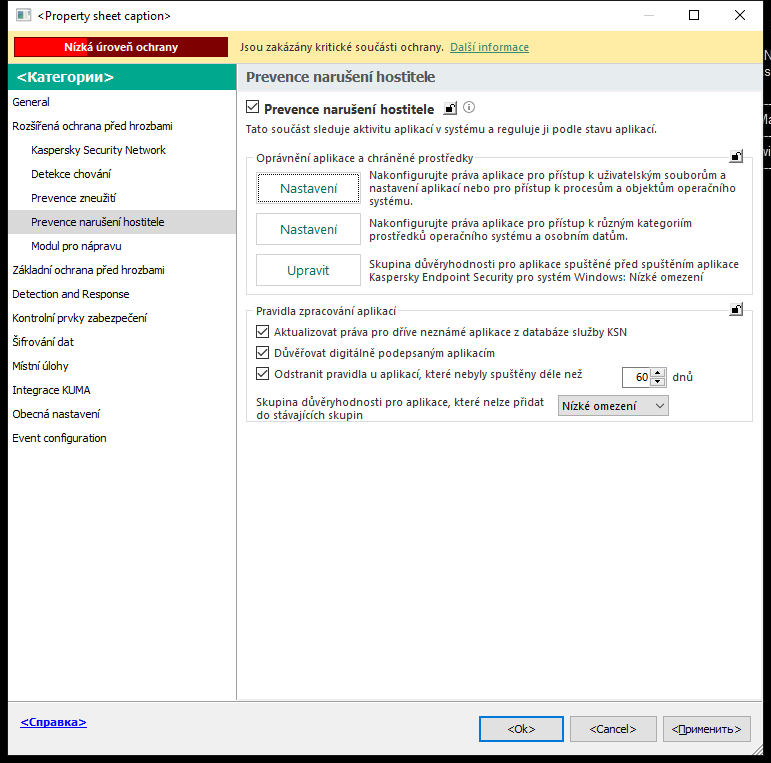Open the Nízké omezení trust group dropdown

tap(613, 406)
